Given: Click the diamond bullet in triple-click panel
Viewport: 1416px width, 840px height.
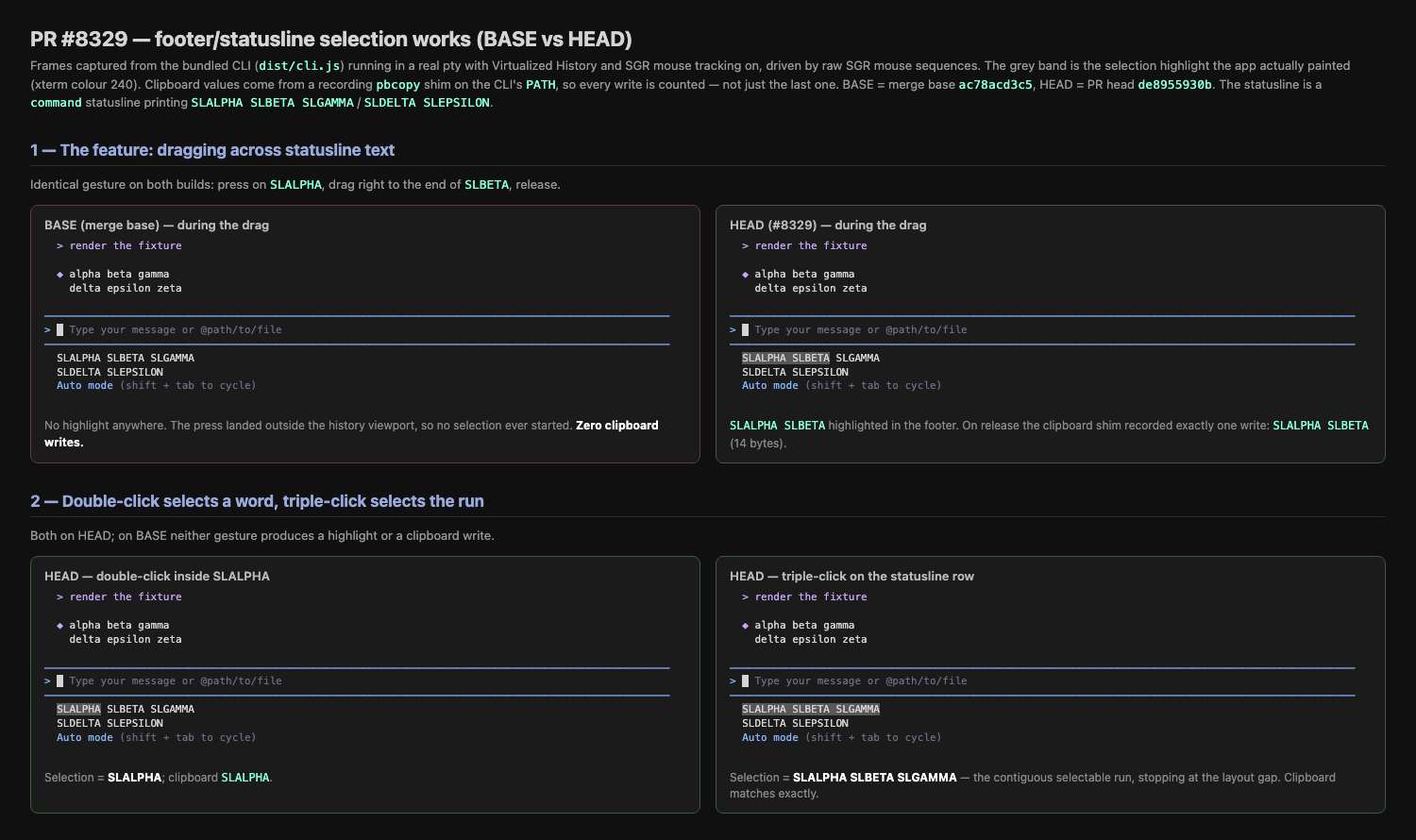Looking at the screenshot, I should click(x=745, y=626).
